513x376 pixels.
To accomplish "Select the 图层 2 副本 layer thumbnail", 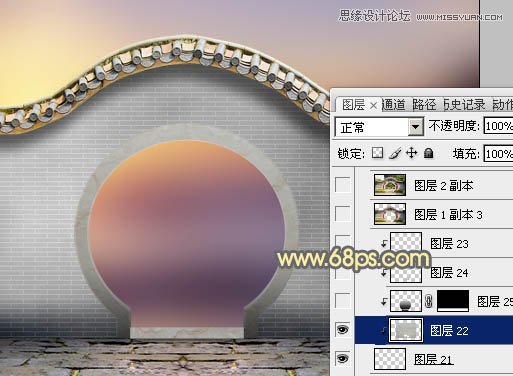I will [x=390, y=185].
